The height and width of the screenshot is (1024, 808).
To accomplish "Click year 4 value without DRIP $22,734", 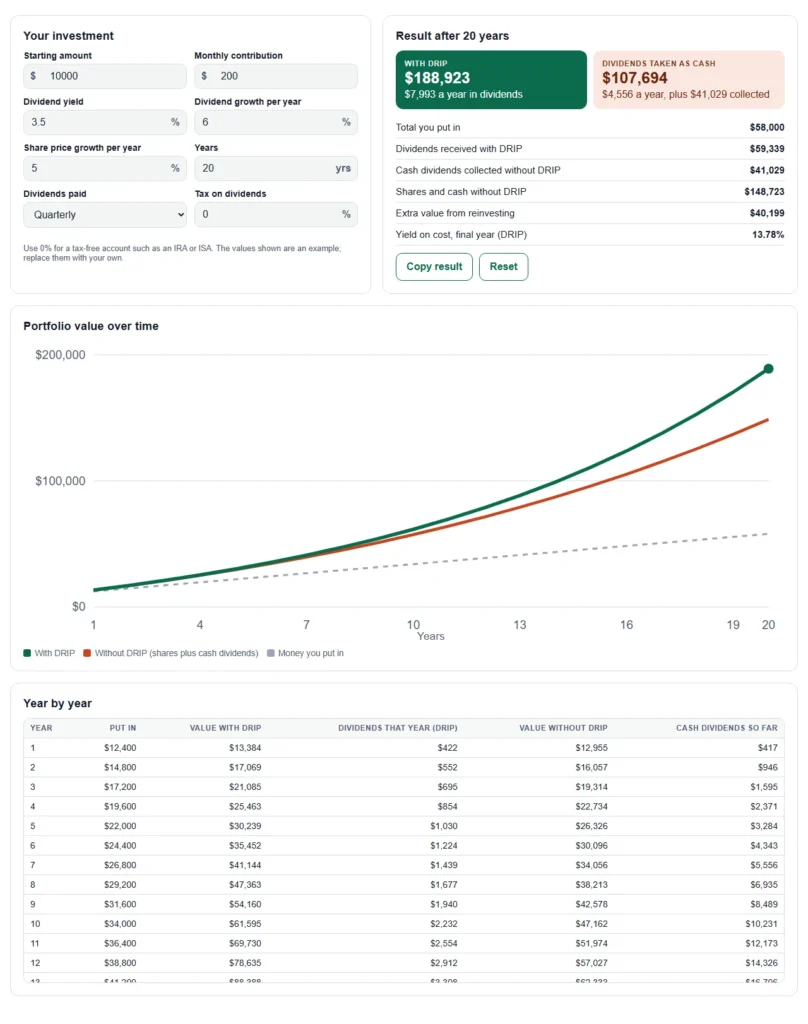I will [x=591, y=807].
